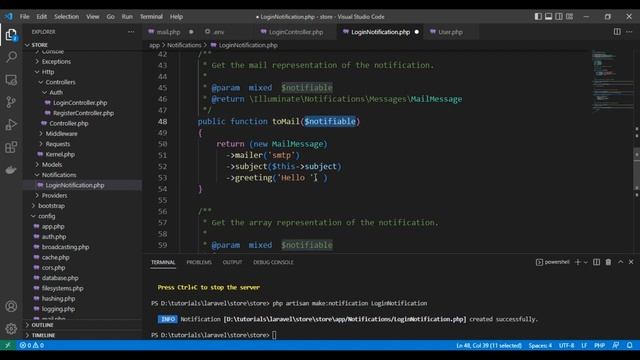Screen dimensions: 640x360
Task: Click Explorer more actions ellipsis
Action: 131,32
